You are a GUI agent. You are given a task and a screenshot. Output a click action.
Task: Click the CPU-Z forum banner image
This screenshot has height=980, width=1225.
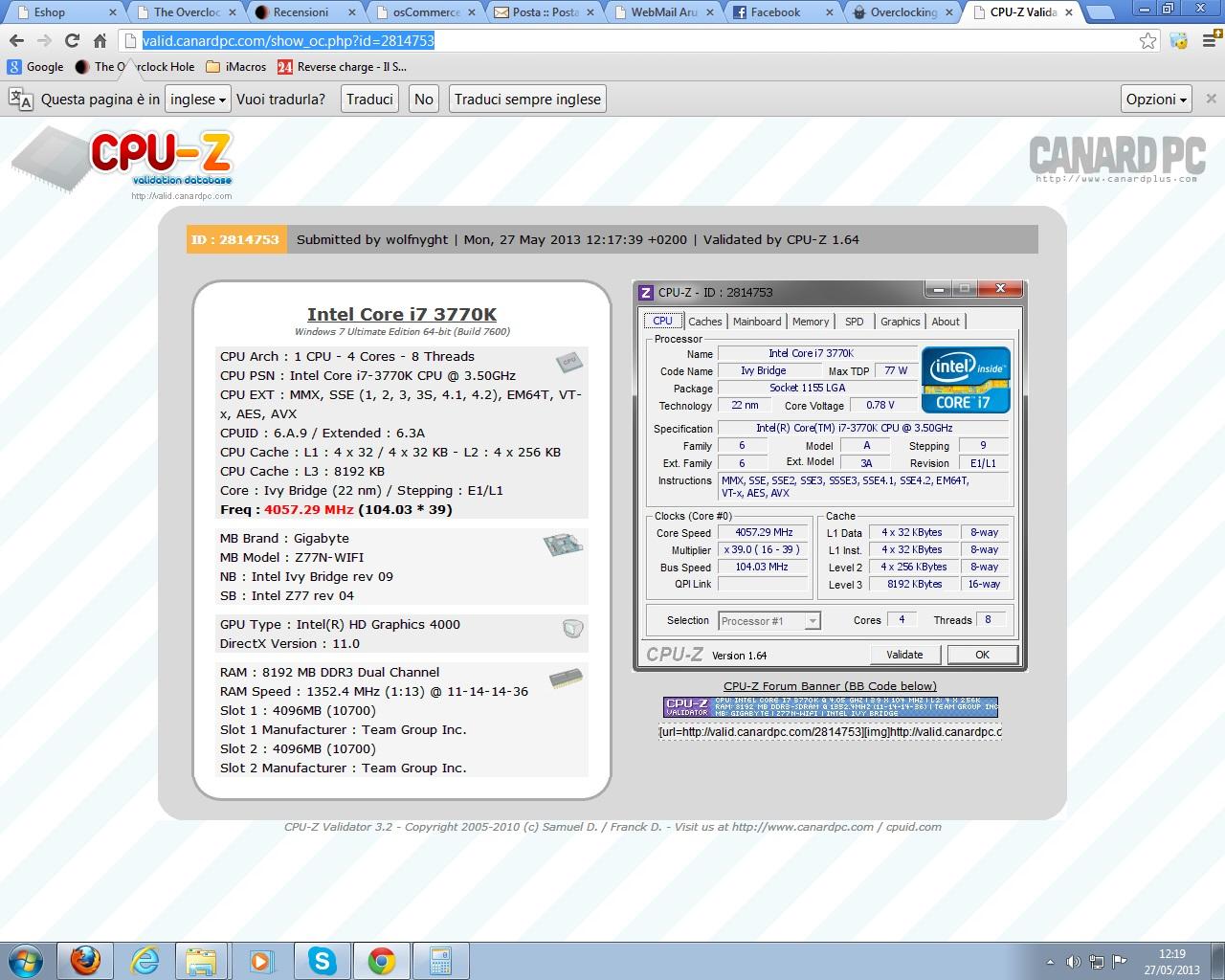coord(830,707)
